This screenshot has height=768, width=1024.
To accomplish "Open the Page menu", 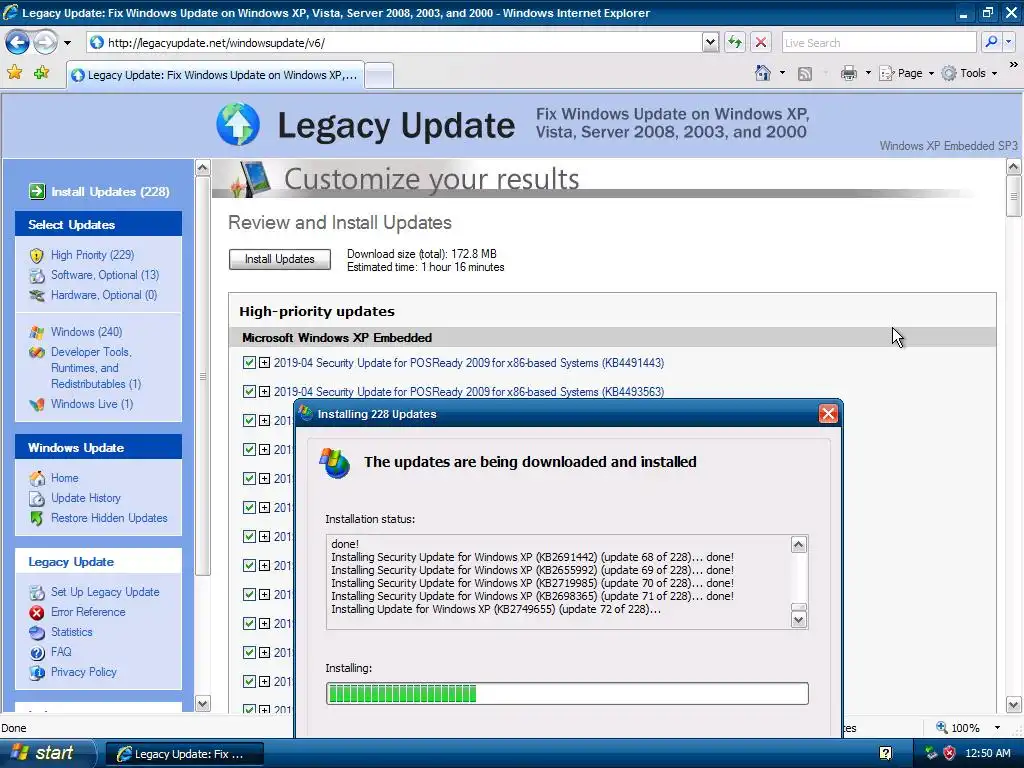I will pyautogui.click(x=906, y=73).
